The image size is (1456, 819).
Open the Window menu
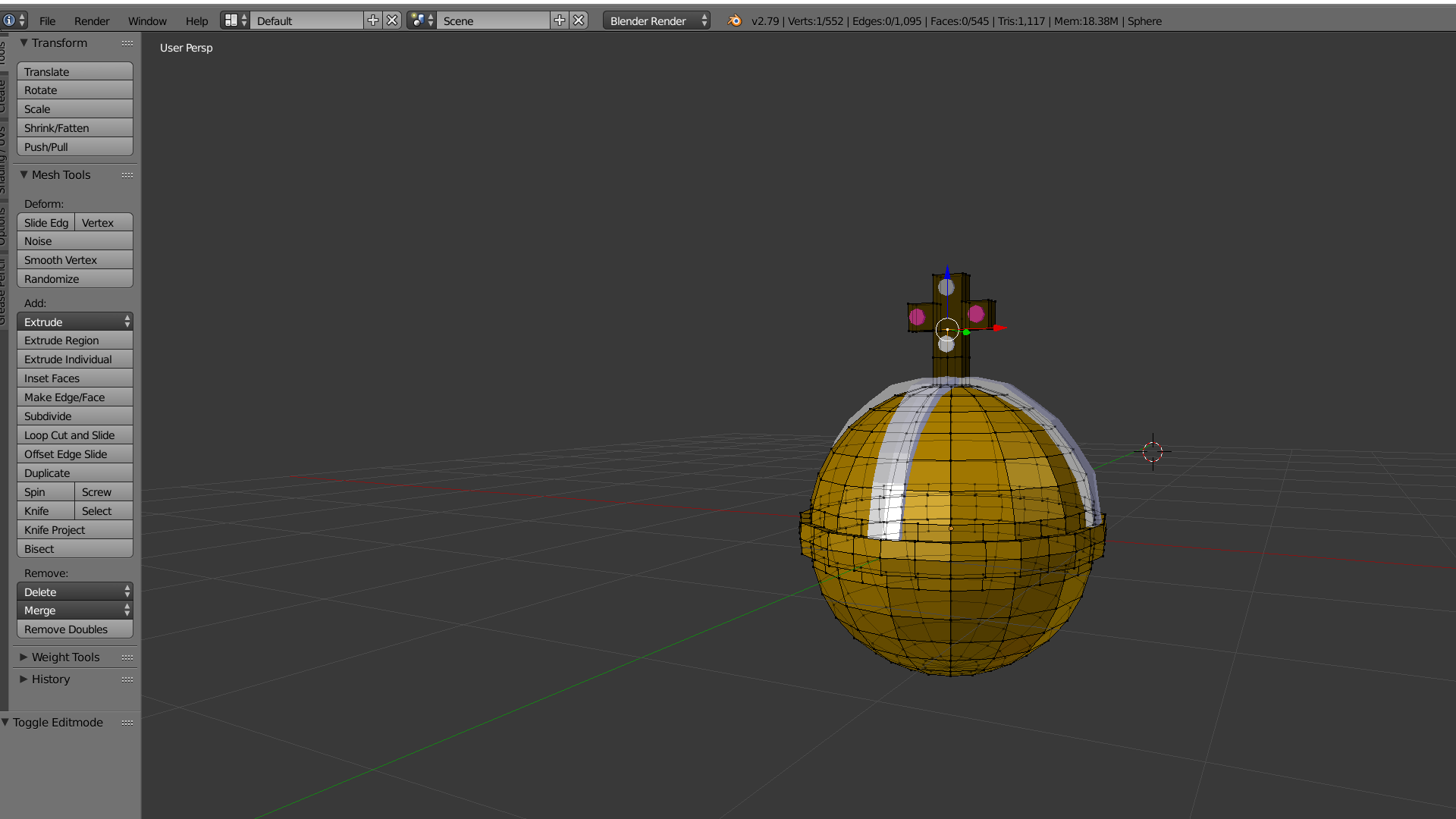click(x=147, y=20)
